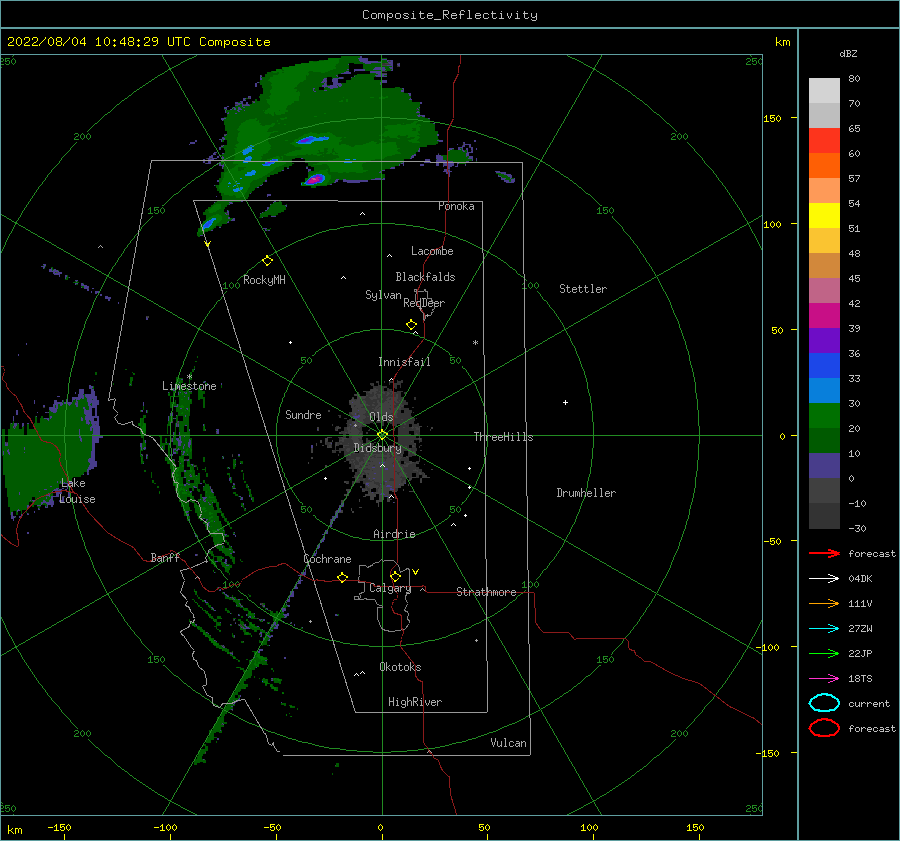Click the Sundre town label
Image resolution: width=900 pixels, height=841 pixels.
(x=303, y=414)
